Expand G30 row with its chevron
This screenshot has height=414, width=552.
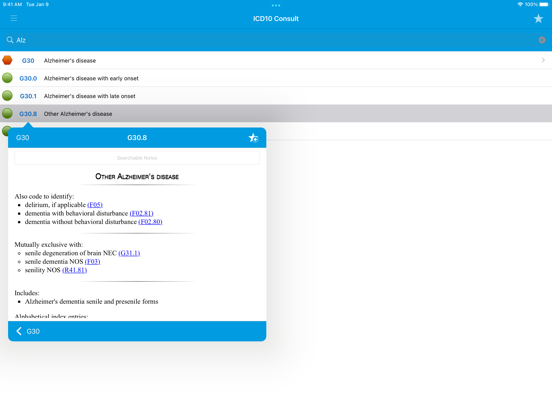pyautogui.click(x=543, y=60)
